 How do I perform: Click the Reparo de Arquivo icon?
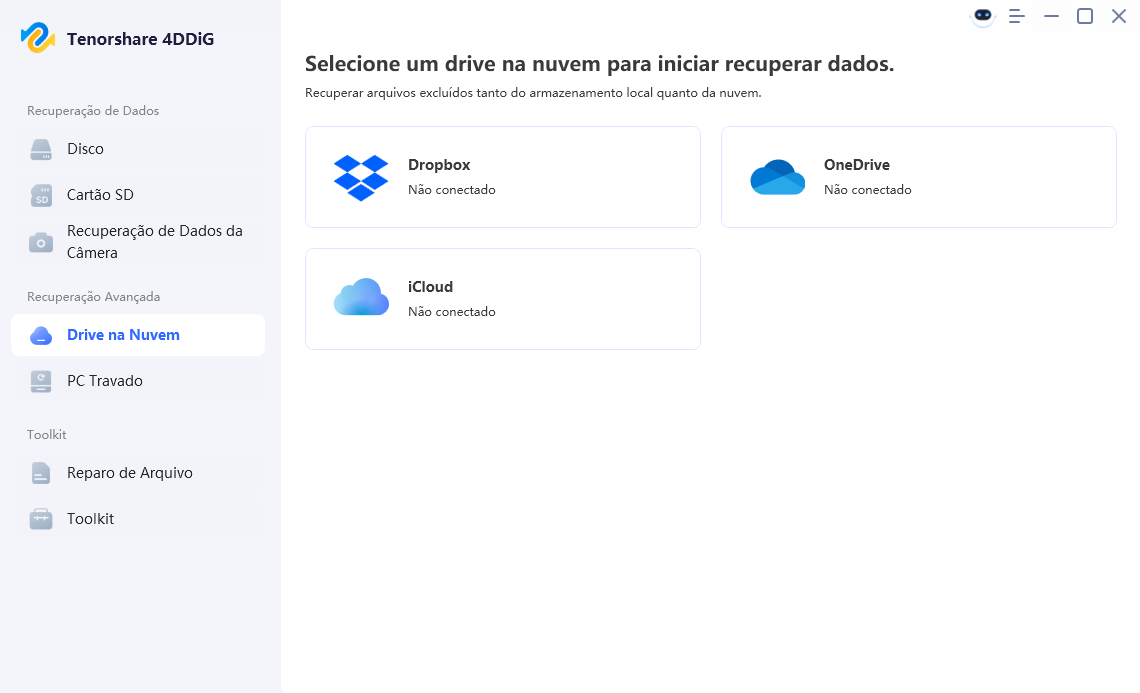point(40,472)
